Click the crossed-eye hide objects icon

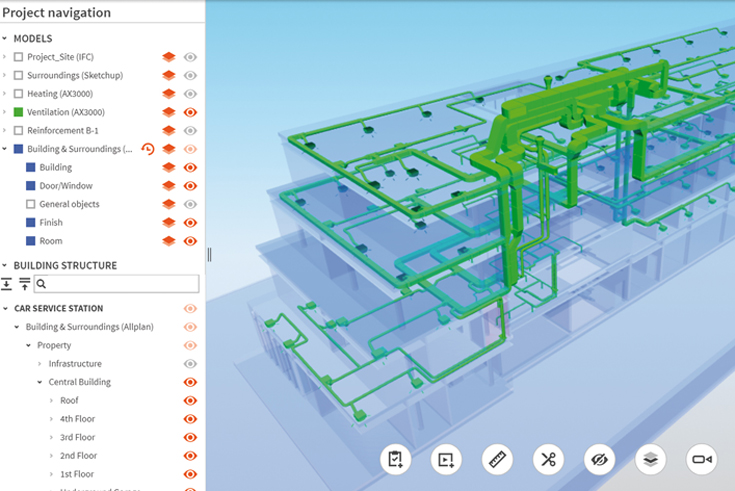599,460
